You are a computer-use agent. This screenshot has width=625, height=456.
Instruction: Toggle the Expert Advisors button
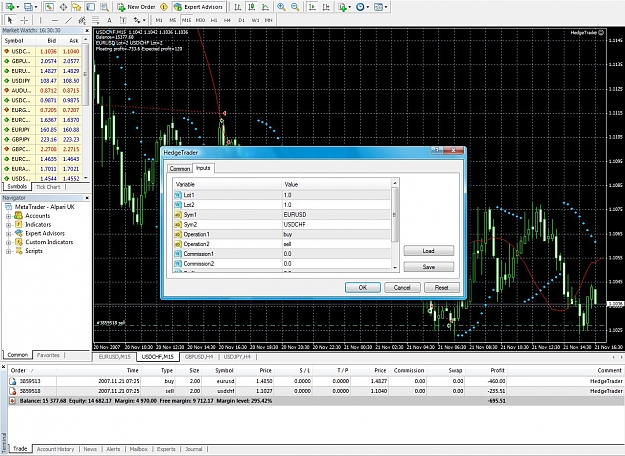point(198,7)
